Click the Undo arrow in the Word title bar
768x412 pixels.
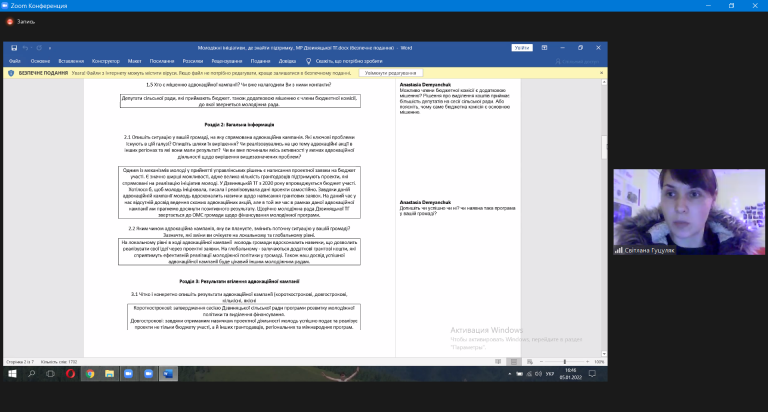coord(24,48)
